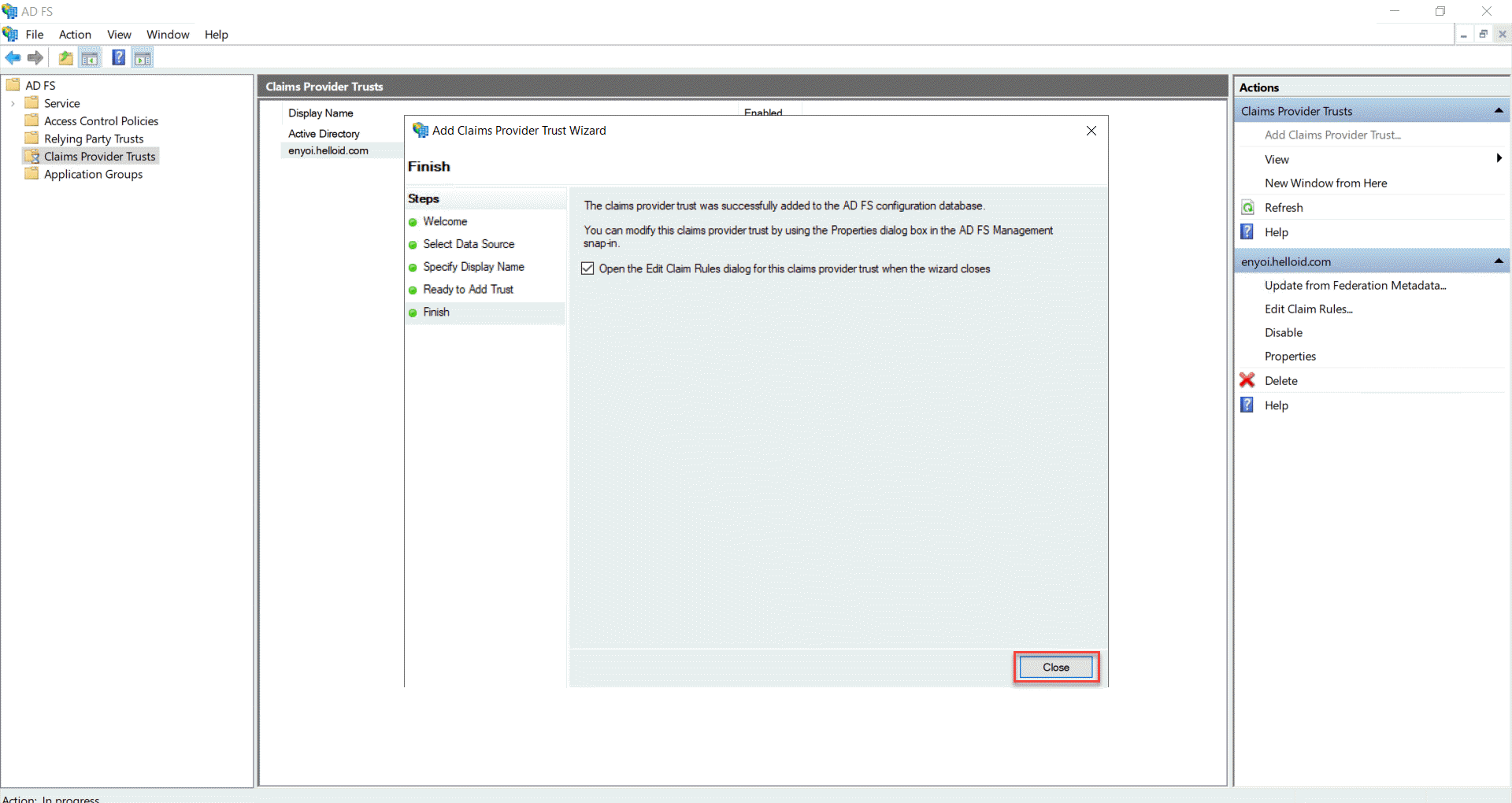
Task: Select Access Control Policies in tree
Action: pyautogui.click(x=101, y=120)
